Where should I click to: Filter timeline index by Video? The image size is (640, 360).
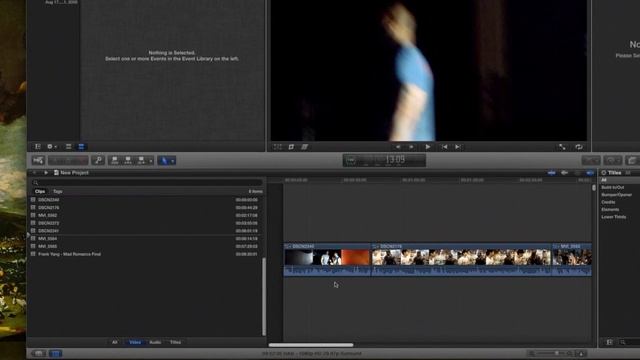135,342
